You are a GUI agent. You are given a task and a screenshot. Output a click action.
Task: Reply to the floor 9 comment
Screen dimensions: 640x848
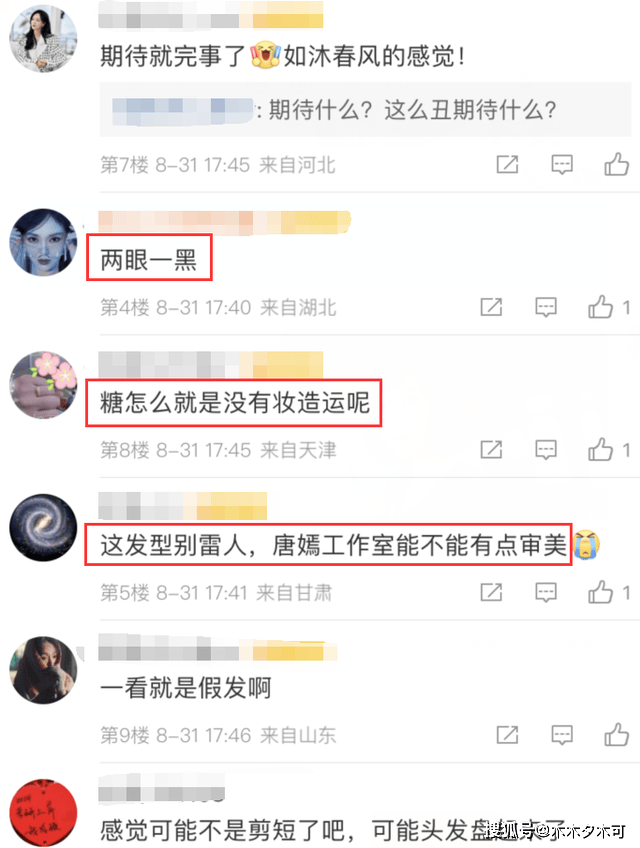[x=562, y=735]
